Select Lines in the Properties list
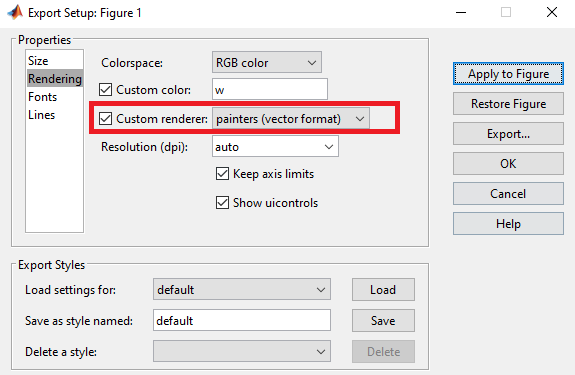575x375 pixels. click(x=54, y=115)
